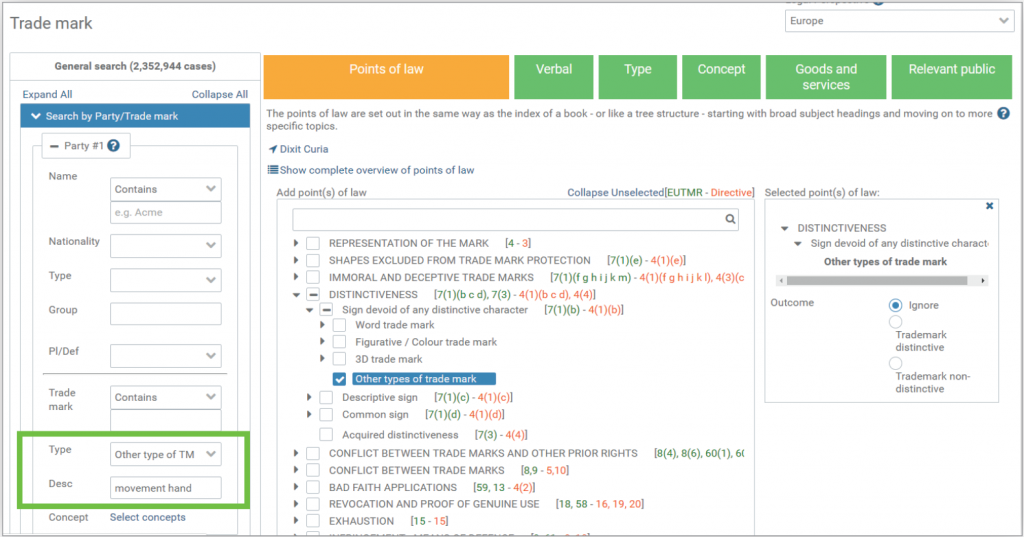1024x537 pixels.
Task: Collapse the Search by Party/Trade mark section arrow
Action: point(35,116)
